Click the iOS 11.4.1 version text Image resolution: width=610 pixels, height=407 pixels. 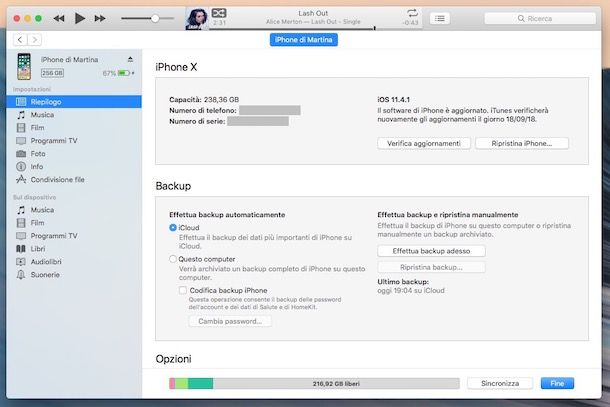(x=393, y=100)
